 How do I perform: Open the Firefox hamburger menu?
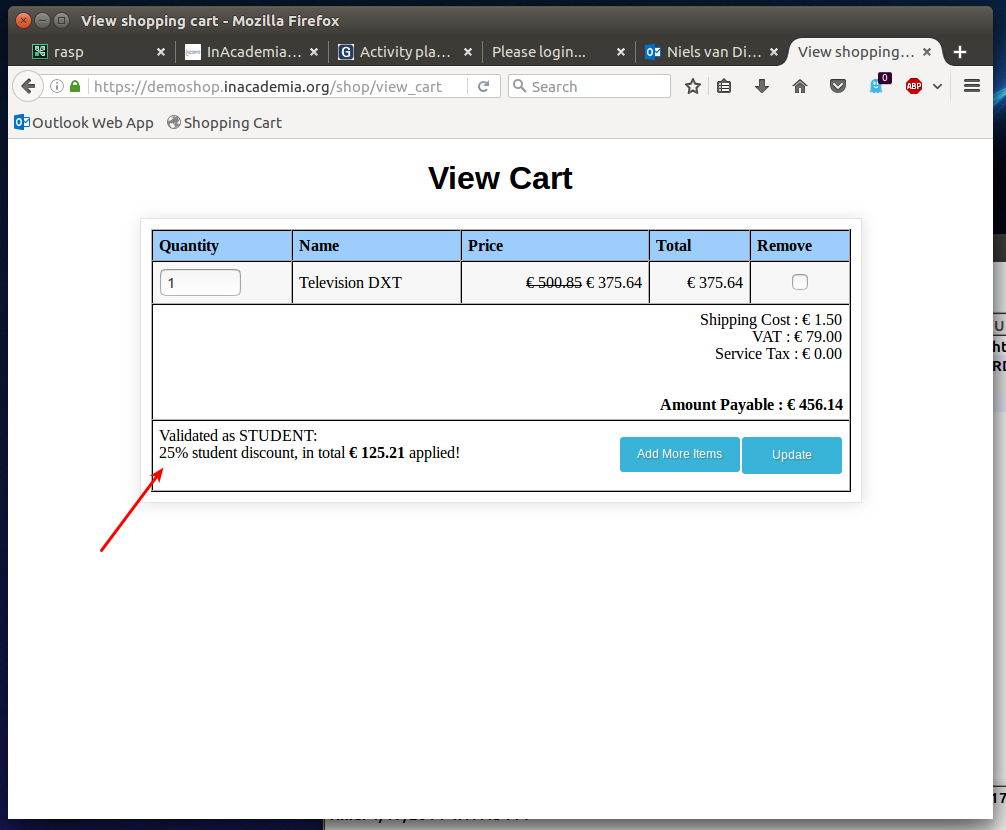pos(971,86)
